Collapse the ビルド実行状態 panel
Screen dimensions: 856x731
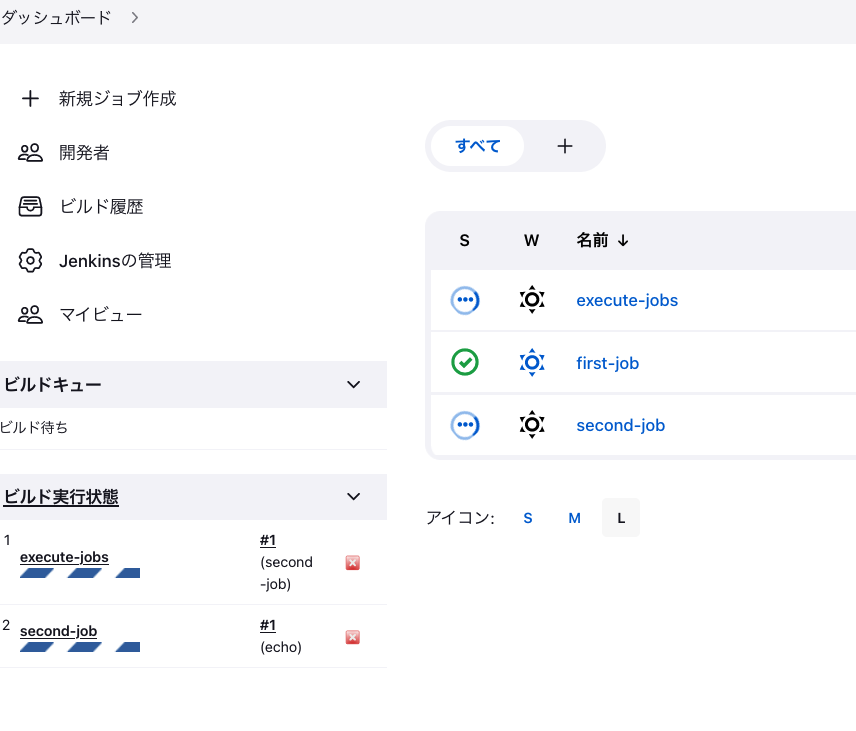coord(352,496)
